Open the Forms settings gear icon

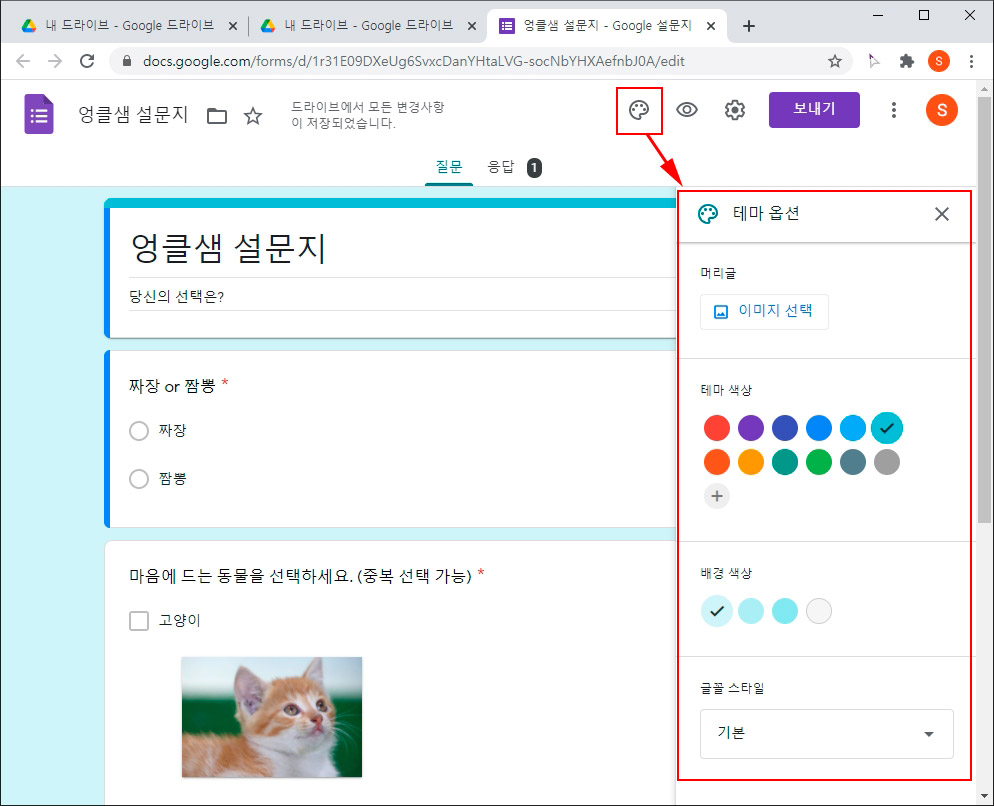tap(735, 110)
